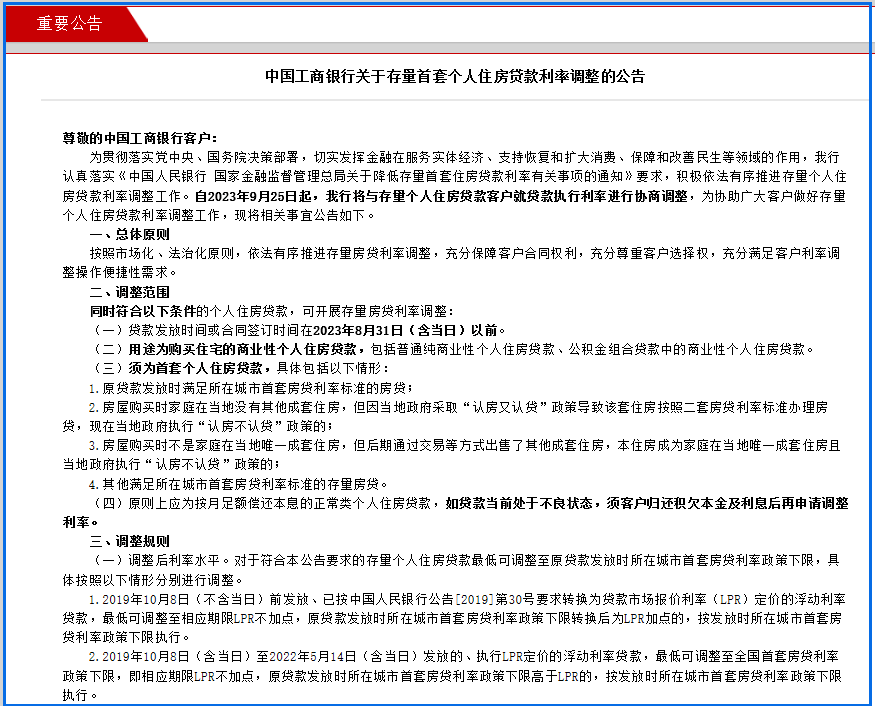
Task: Click the text 第30号 in rule 1
Action: point(515,599)
